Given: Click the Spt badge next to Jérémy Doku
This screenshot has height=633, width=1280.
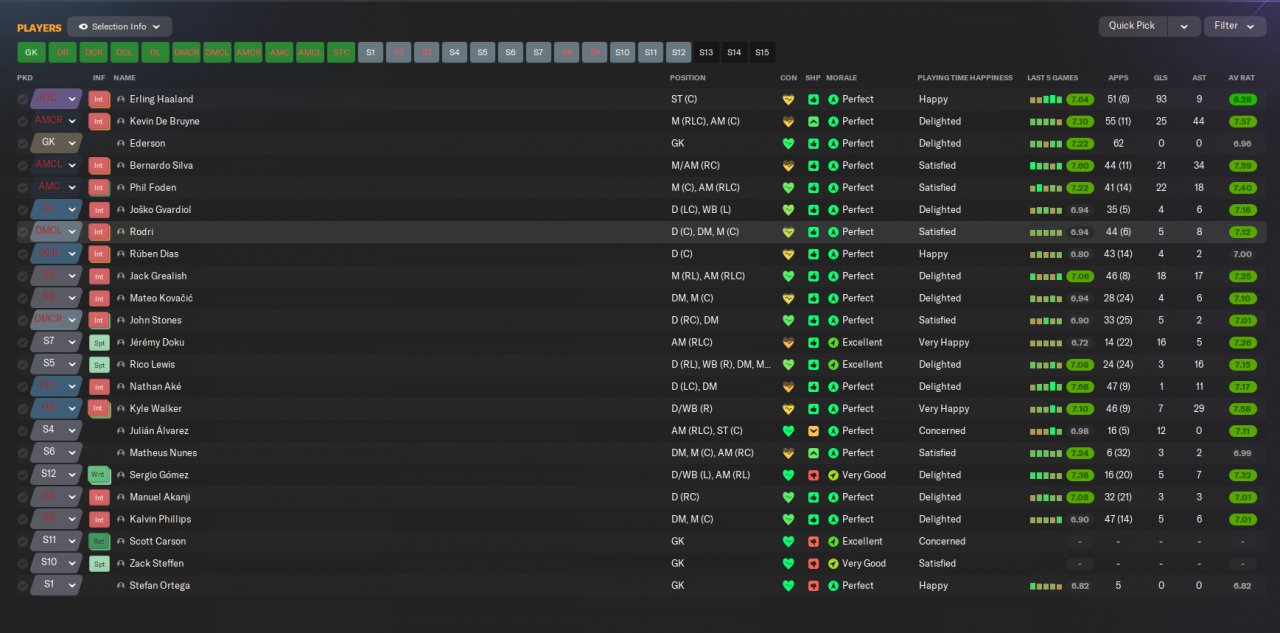Looking at the screenshot, I should pyautogui.click(x=99, y=342).
